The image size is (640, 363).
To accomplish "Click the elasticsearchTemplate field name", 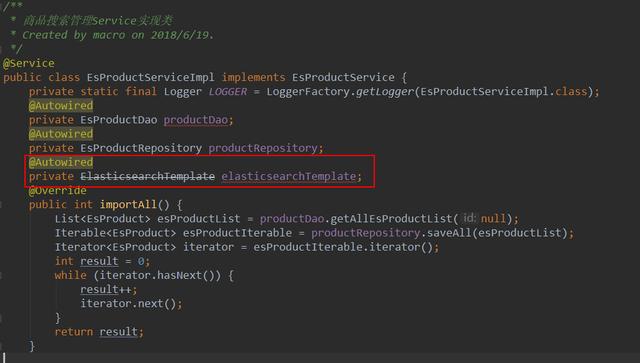I will click(289, 176).
